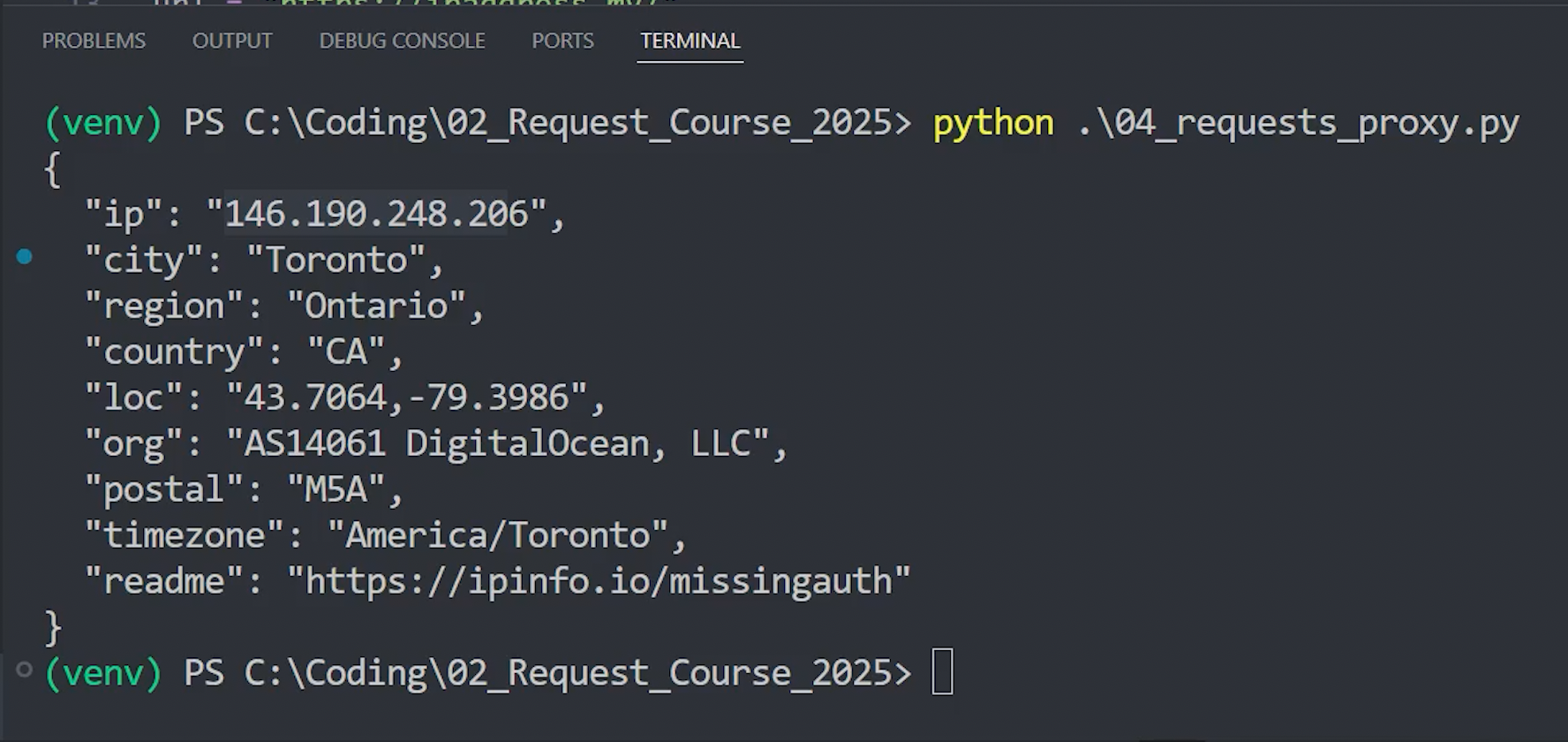1568x742 pixels.
Task: Click the loc coordinates value
Action: pyautogui.click(x=415, y=397)
